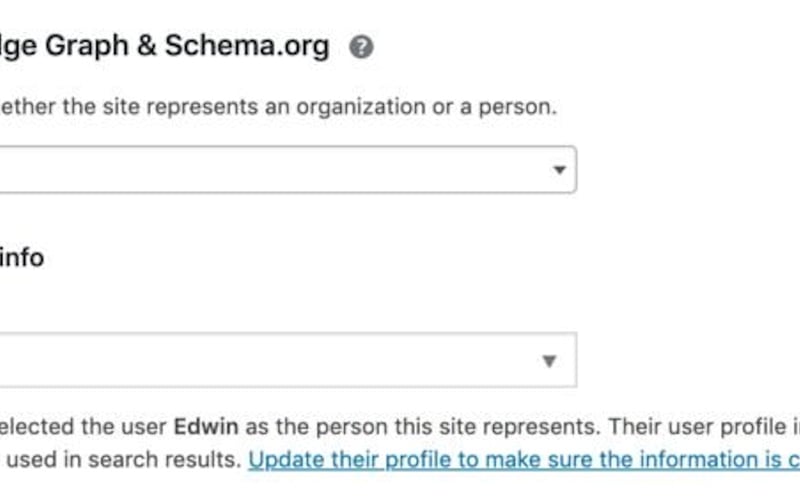This screenshot has width=800, height=500.
Task: Expand the organization or person dropdown arrow
Action: click(559, 170)
